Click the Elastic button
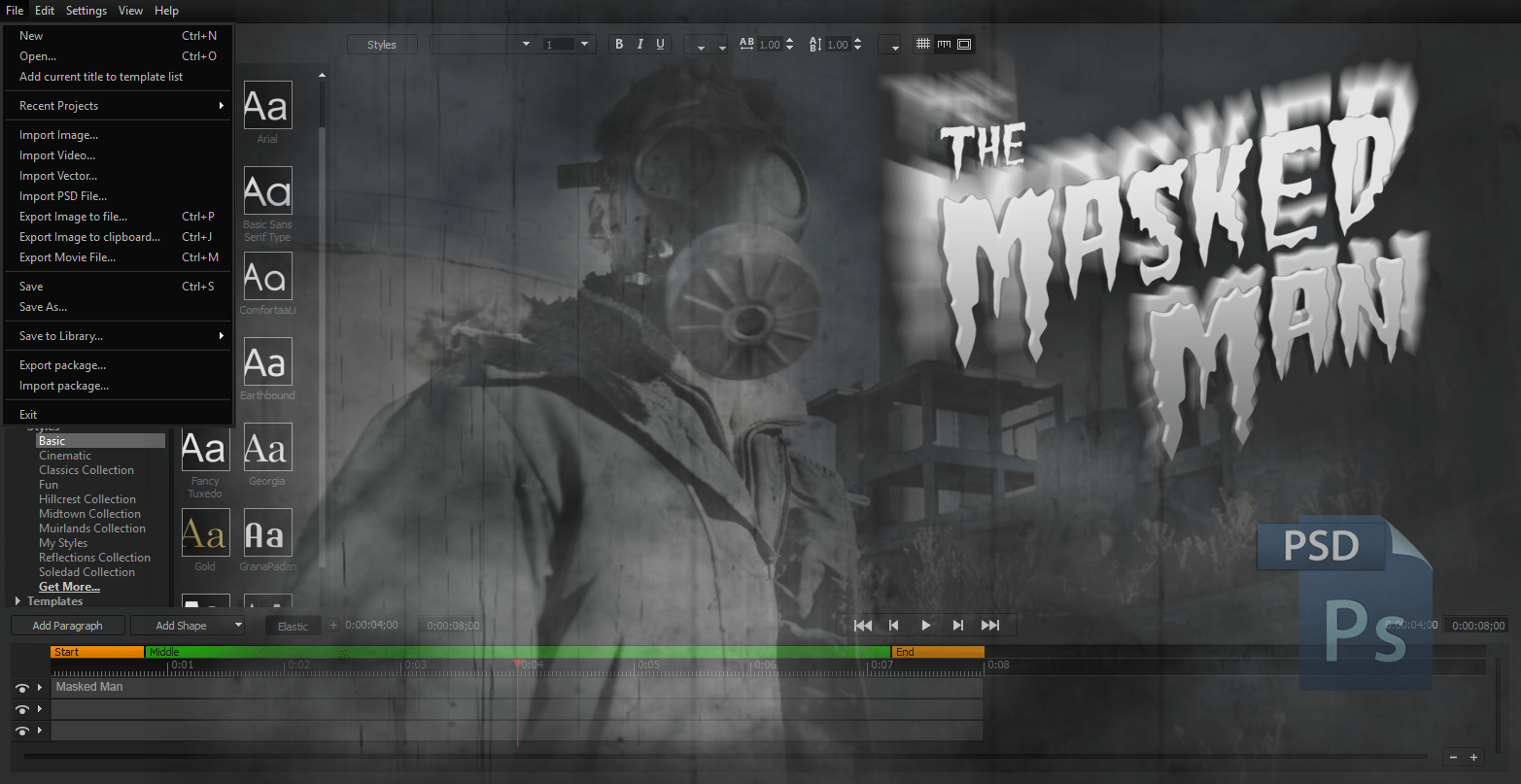 293,626
